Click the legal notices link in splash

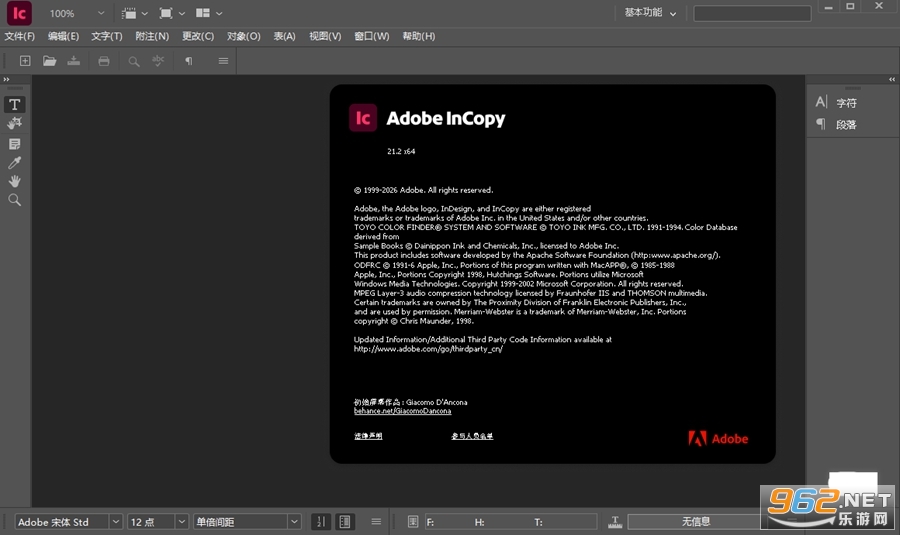[368, 436]
